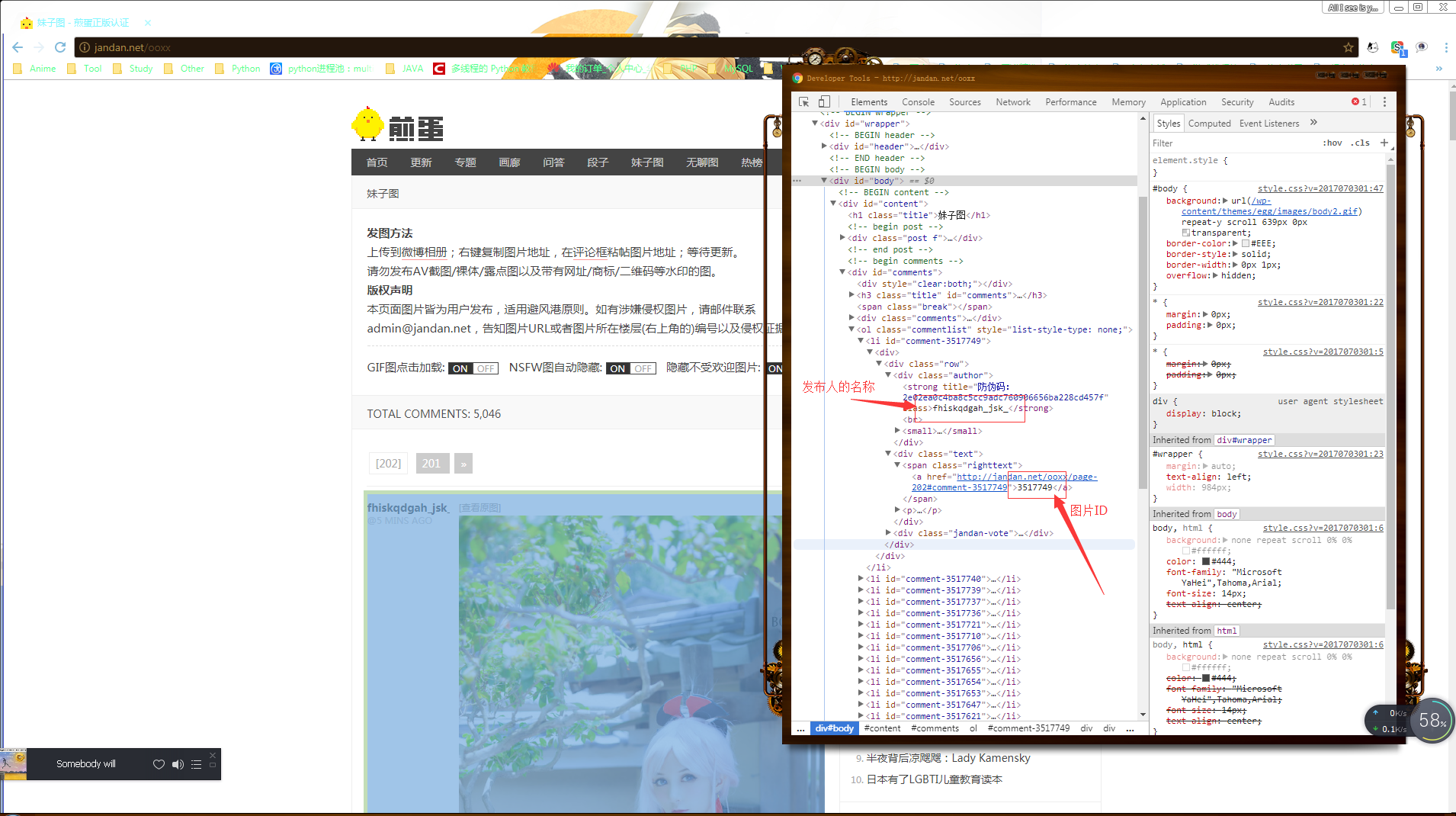1456x816 pixels.
Task: Toggle the .cls class editor button
Action: point(1361,143)
